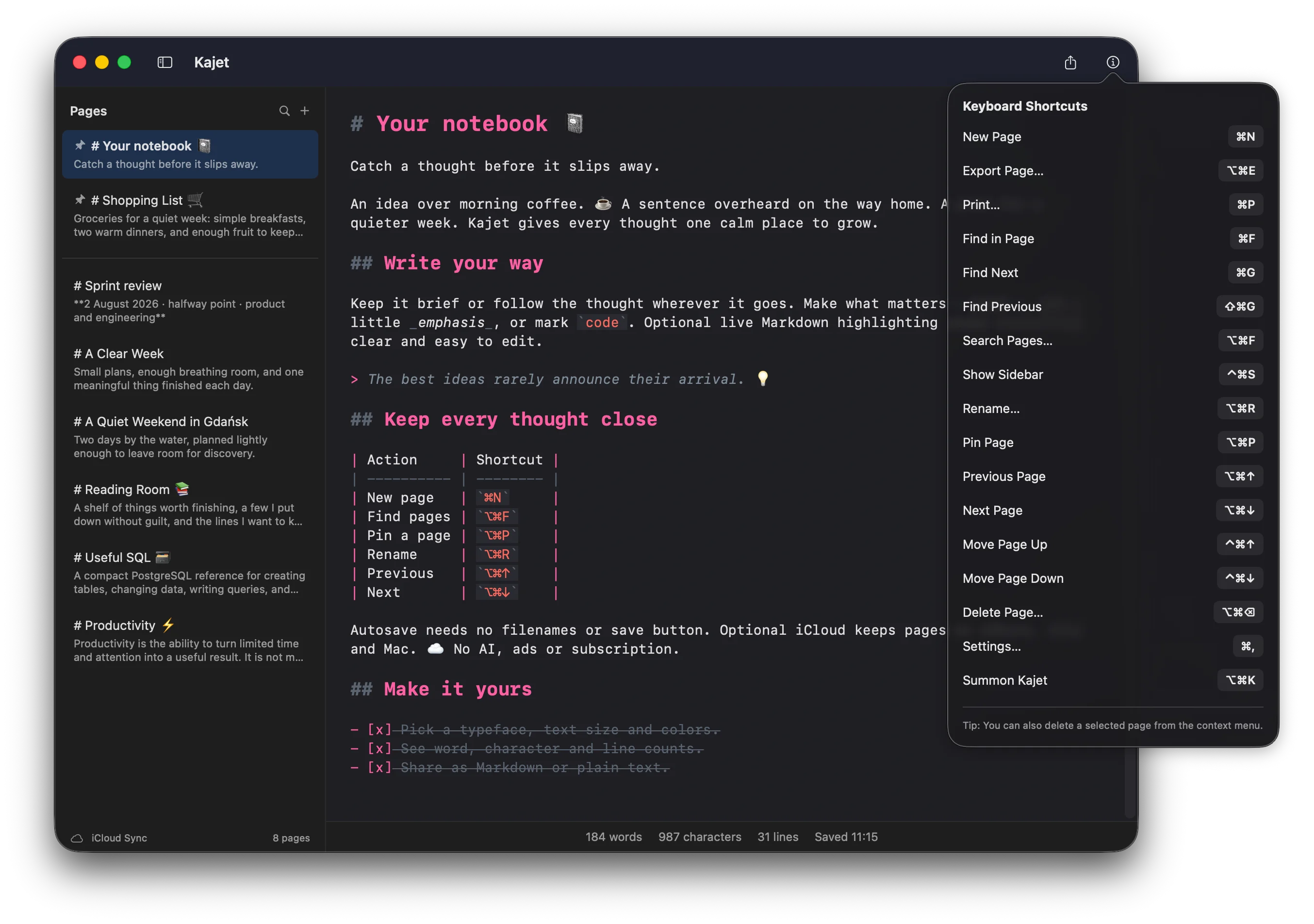This screenshot has height=924, width=1314.
Task: Click the editor's vertical scrollbar
Action: pos(1130,782)
